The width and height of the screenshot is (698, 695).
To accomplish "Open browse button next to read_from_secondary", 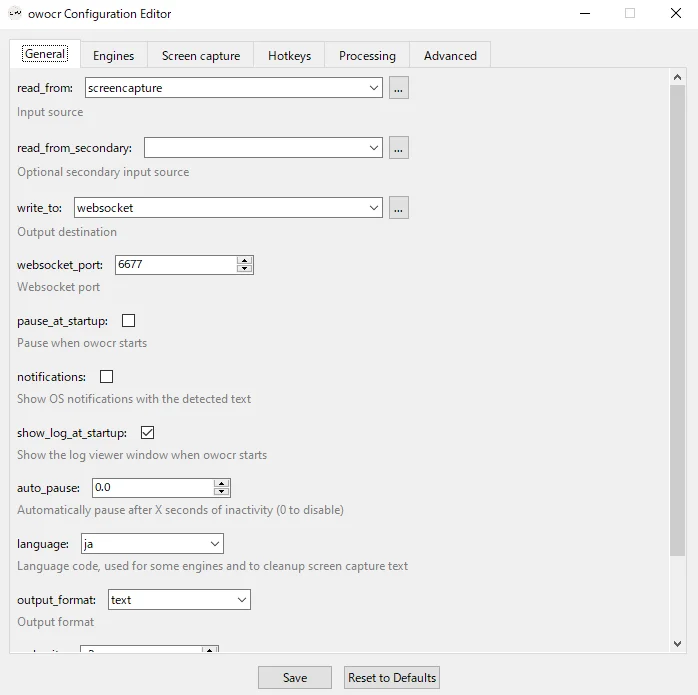I will point(398,148).
